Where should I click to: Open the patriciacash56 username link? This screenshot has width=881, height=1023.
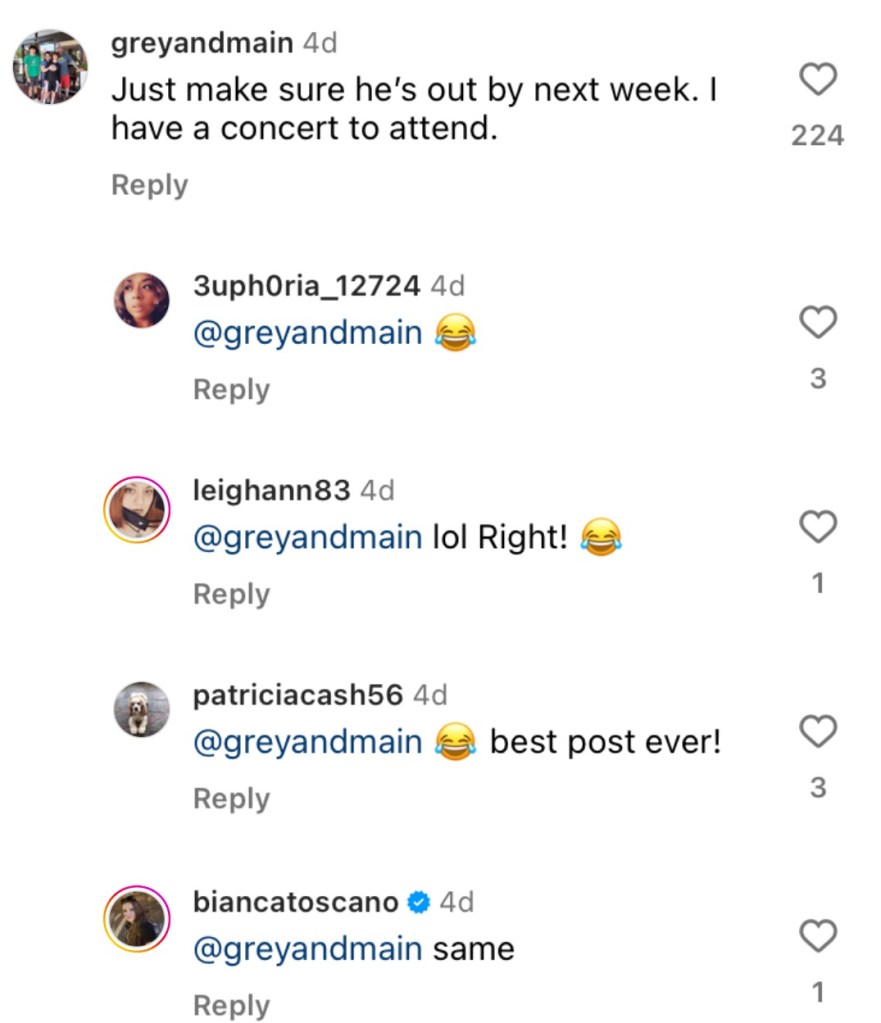[298, 694]
